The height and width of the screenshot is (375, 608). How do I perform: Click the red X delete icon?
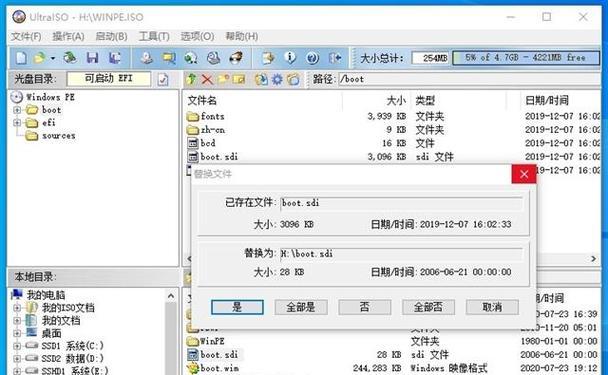(207, 79)
